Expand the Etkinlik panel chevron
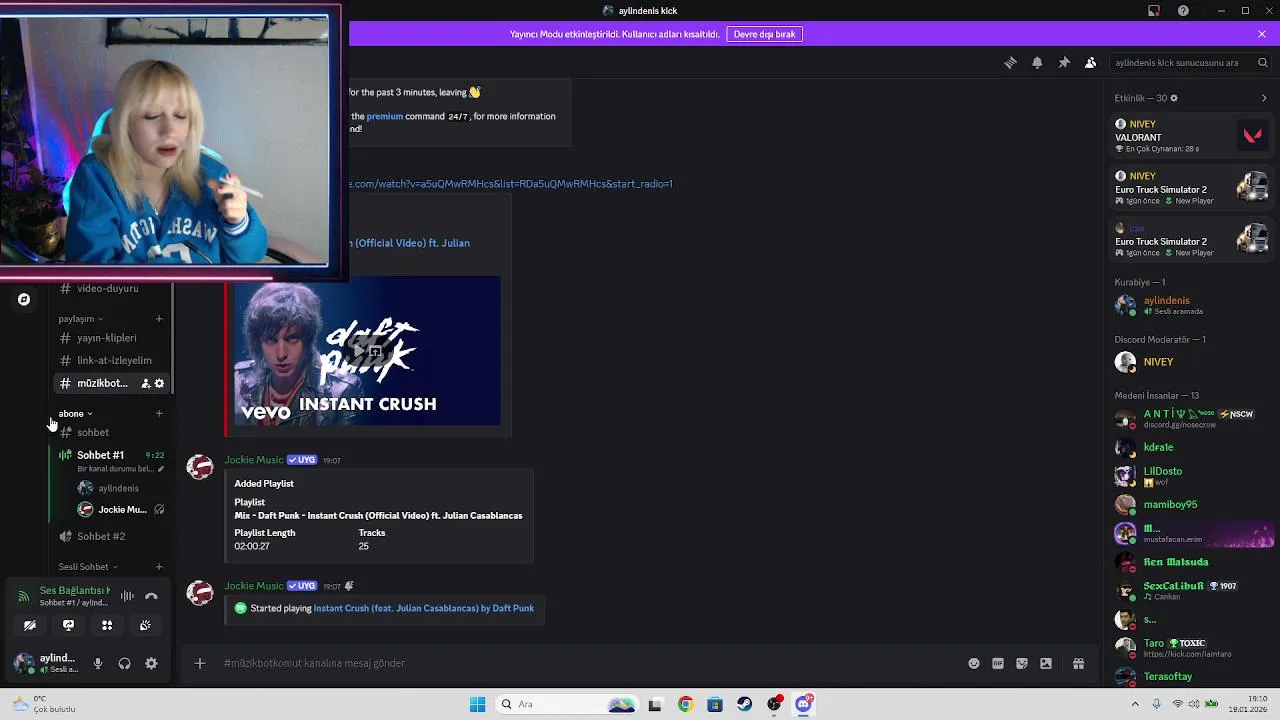The height and width of the screenshot is (720, 1280). (1264, 98)
